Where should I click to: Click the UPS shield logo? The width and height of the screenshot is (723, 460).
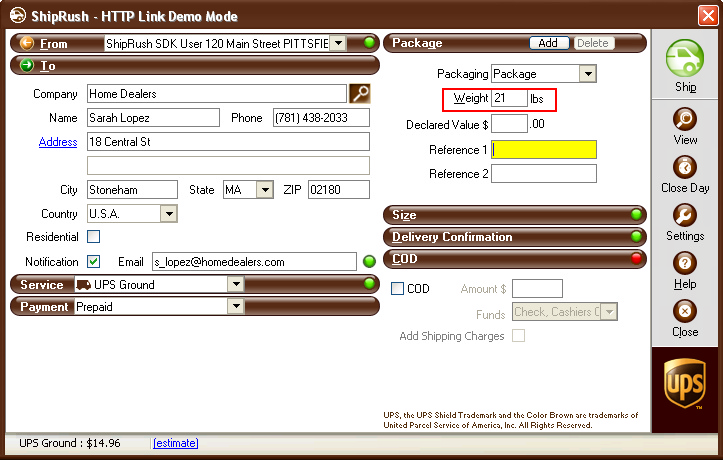685,383
